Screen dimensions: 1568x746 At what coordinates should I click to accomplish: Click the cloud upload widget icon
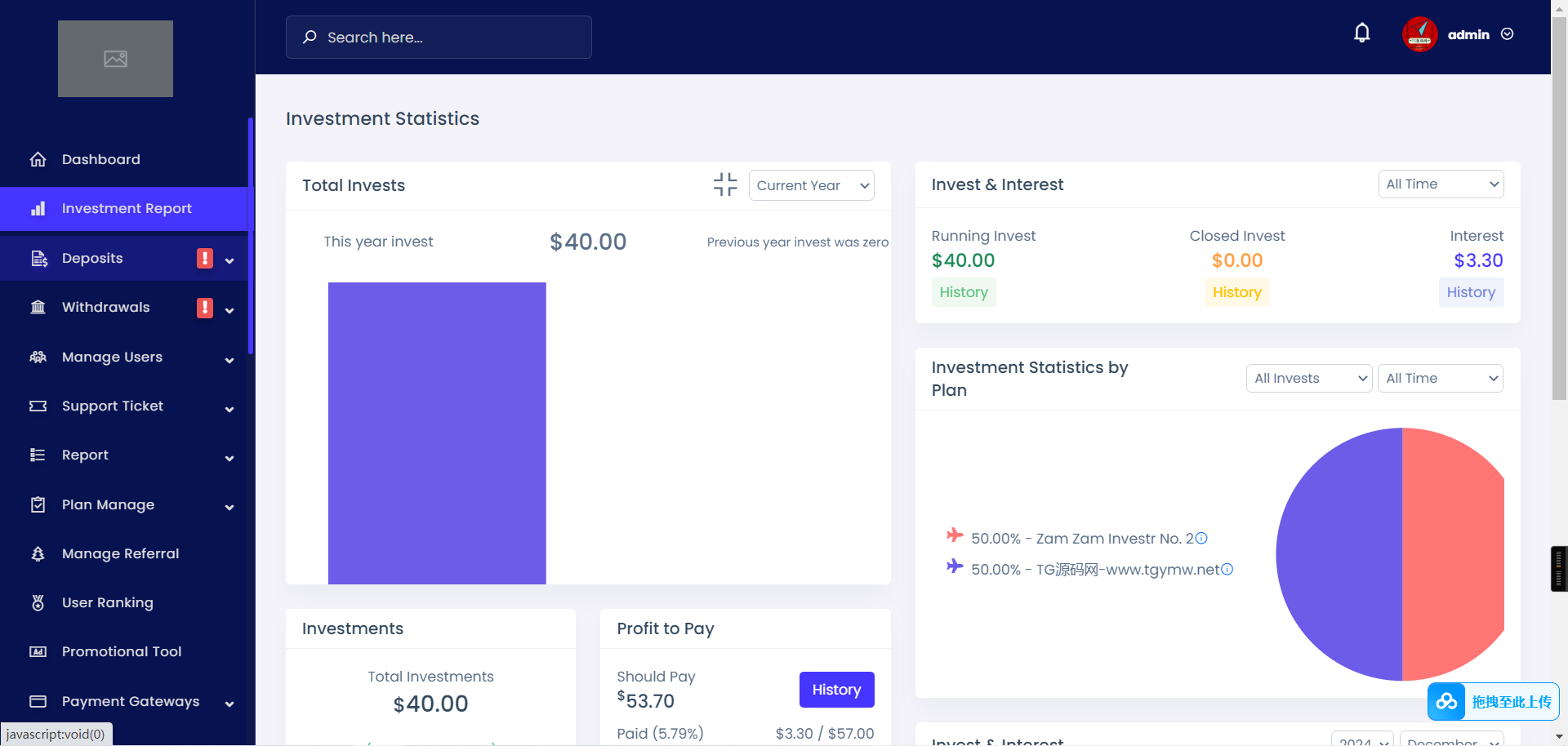pyautogui.click(x=1446, y=701)
